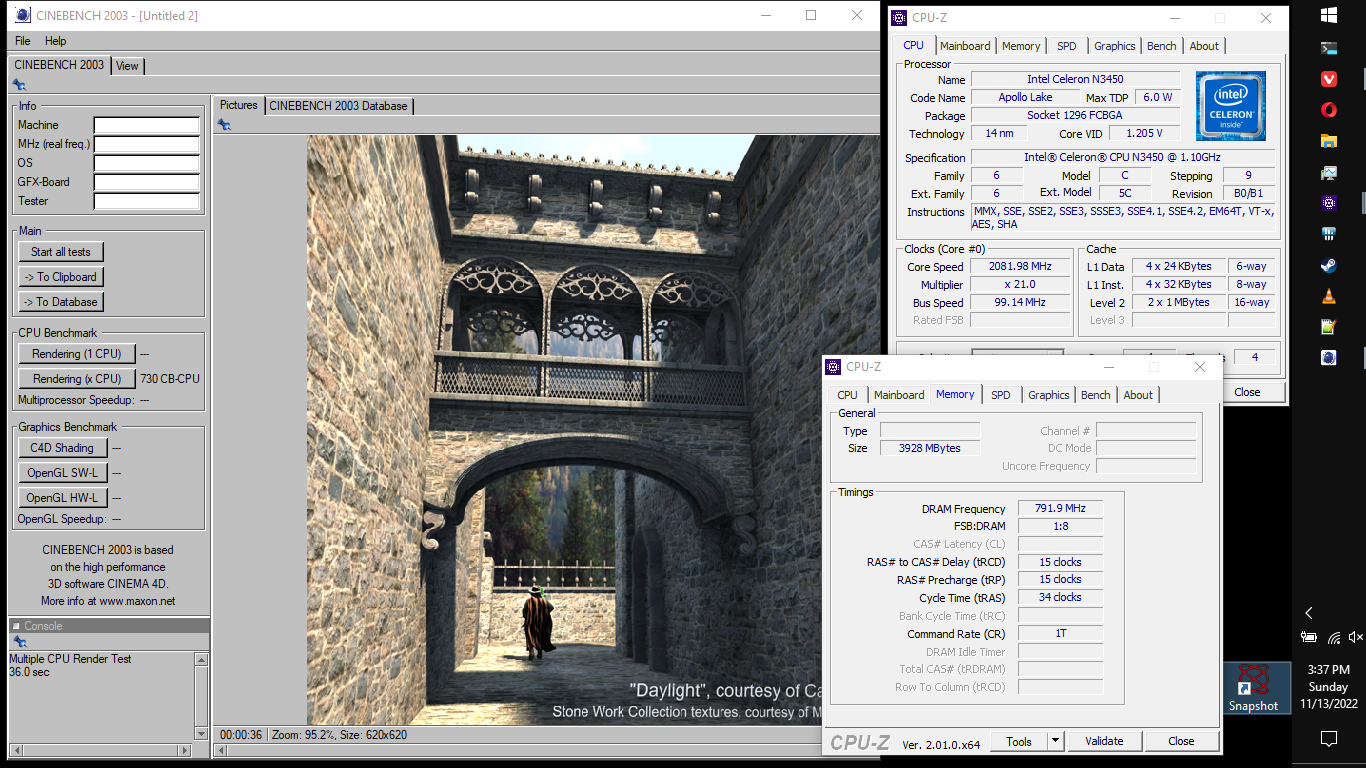Click the CINEBENCH title bar app icon
Viewport: 1366px width, 768px height.
coord(22,15)
